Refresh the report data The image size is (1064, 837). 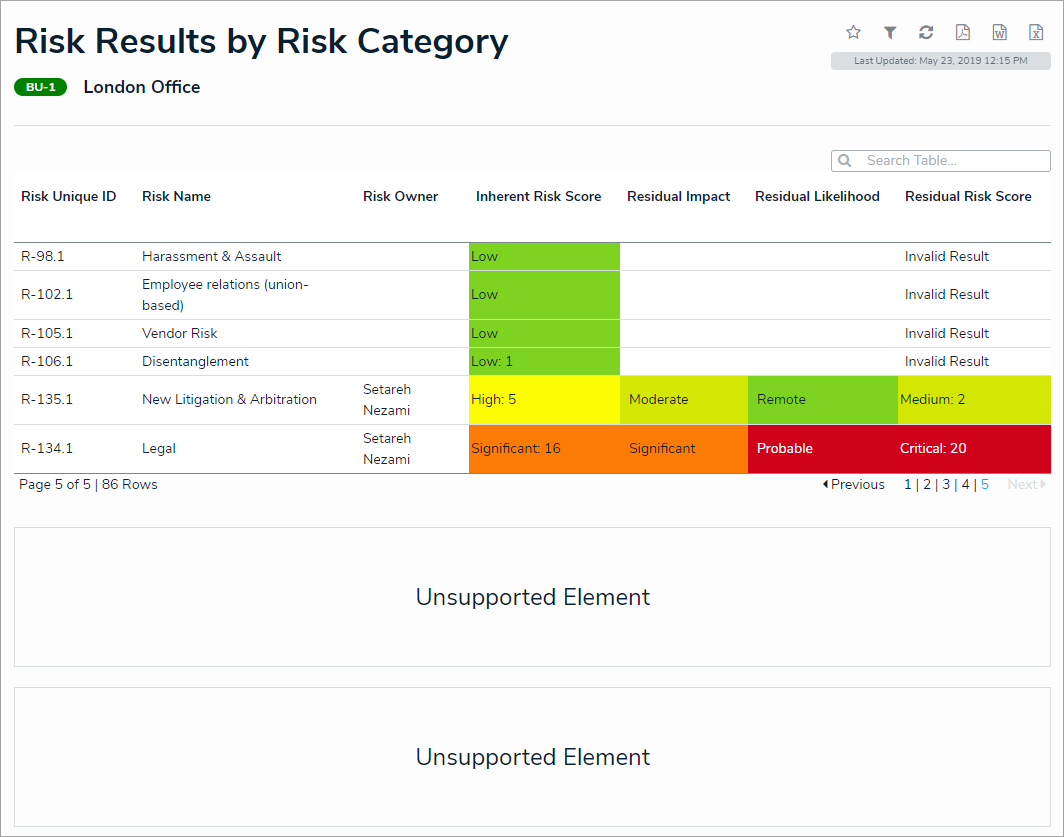926,32
